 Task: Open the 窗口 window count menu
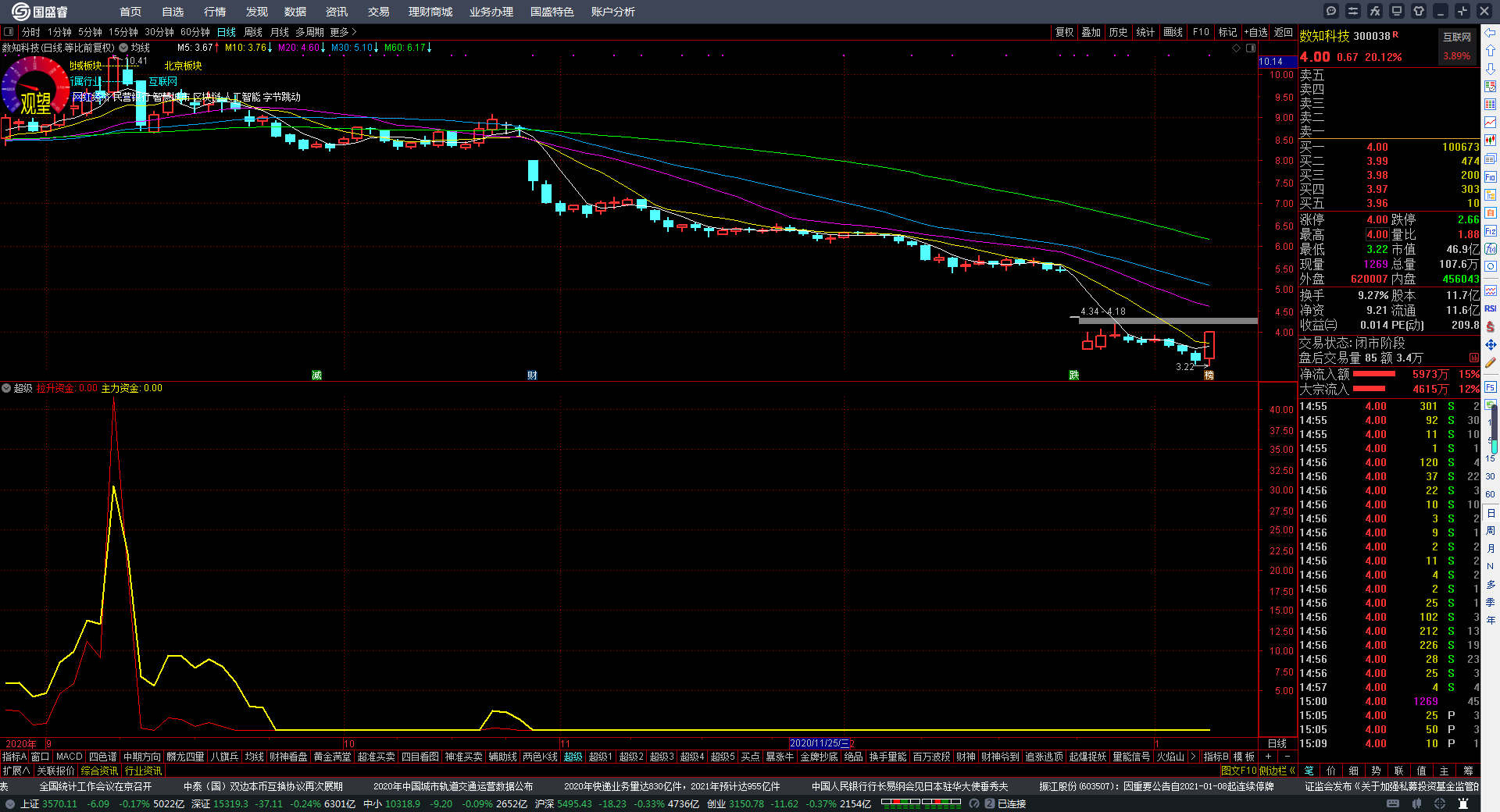click(x=40, y=757)
